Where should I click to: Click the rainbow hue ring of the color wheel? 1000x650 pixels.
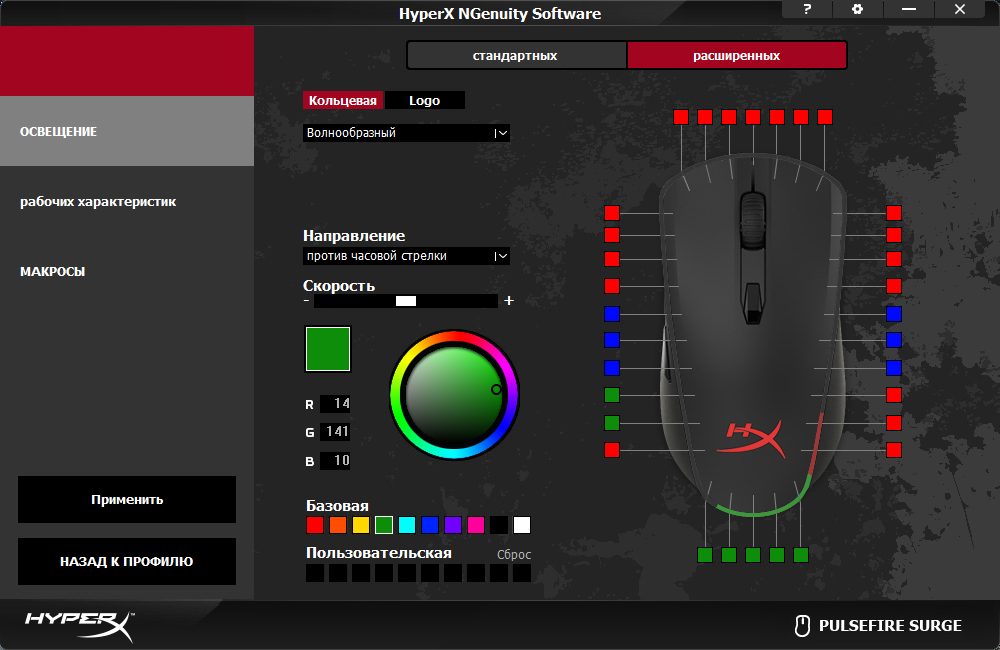click(x=397, y=395)
